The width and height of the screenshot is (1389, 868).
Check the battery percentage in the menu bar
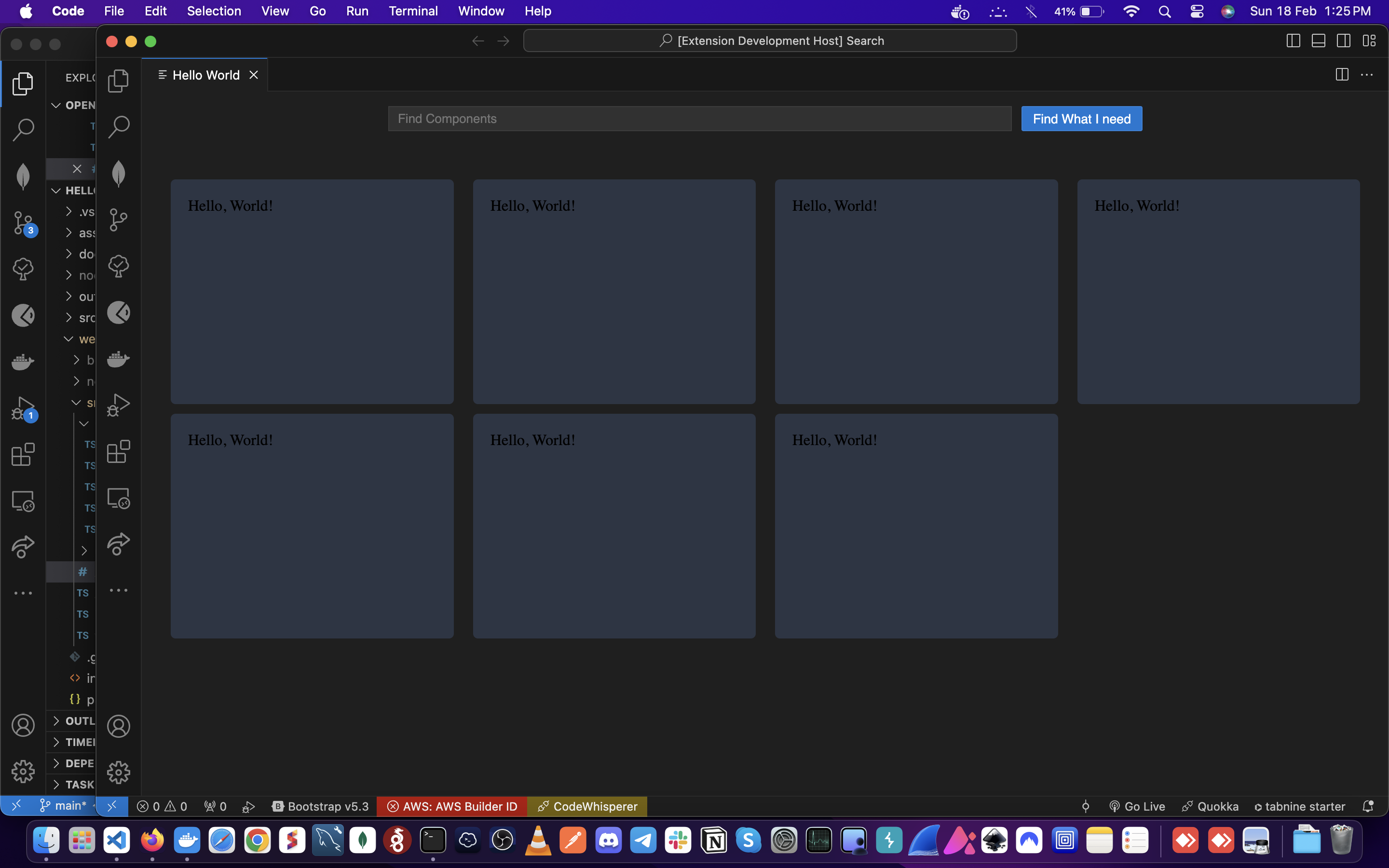coord(1065,11)
